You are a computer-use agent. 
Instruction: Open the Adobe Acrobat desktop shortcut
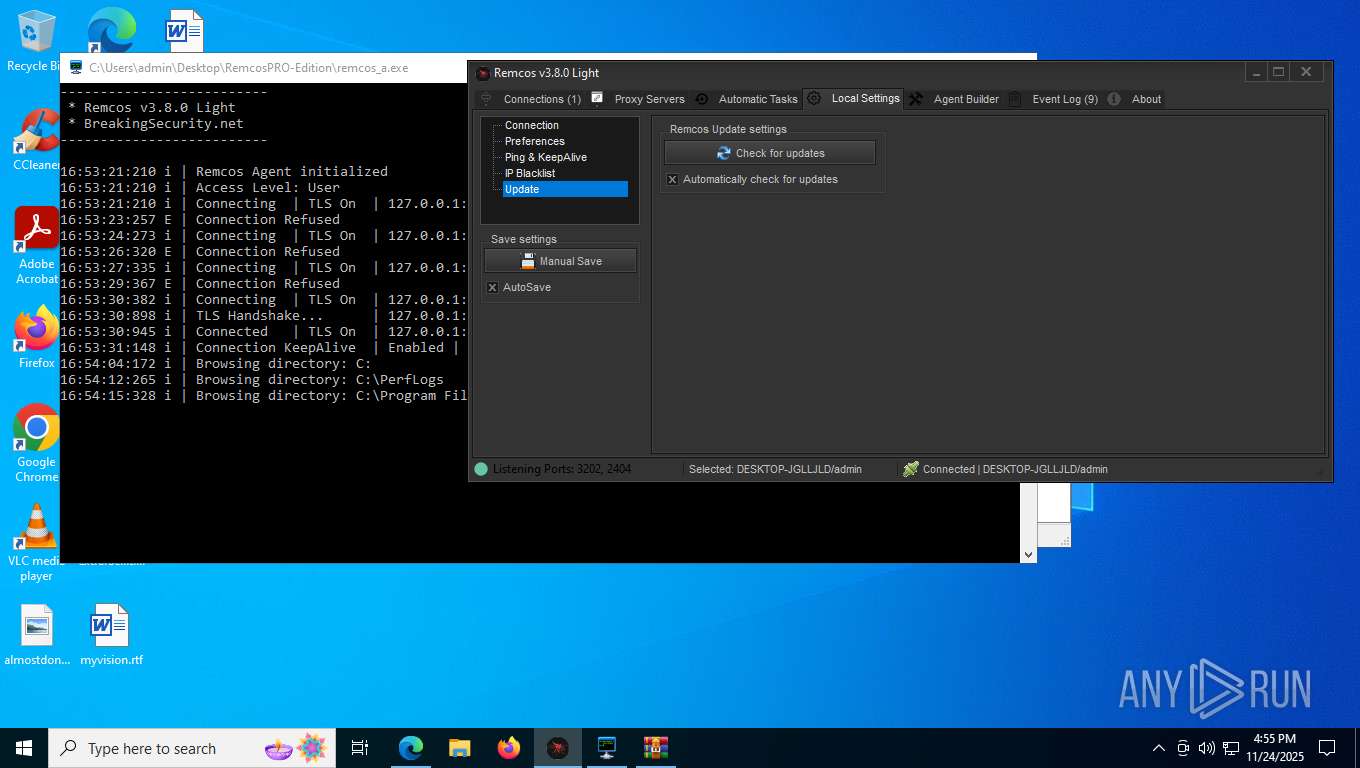coord(36,246)
